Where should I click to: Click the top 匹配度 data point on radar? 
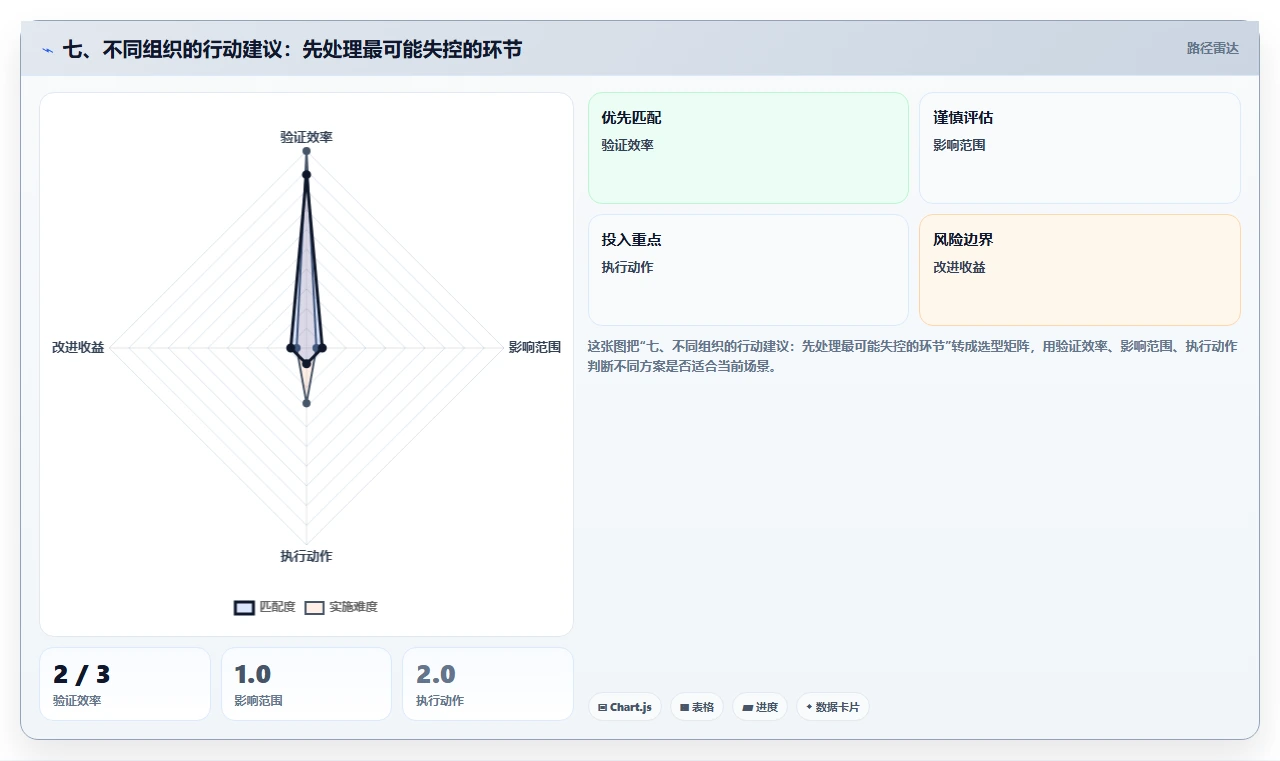(306, 174)
